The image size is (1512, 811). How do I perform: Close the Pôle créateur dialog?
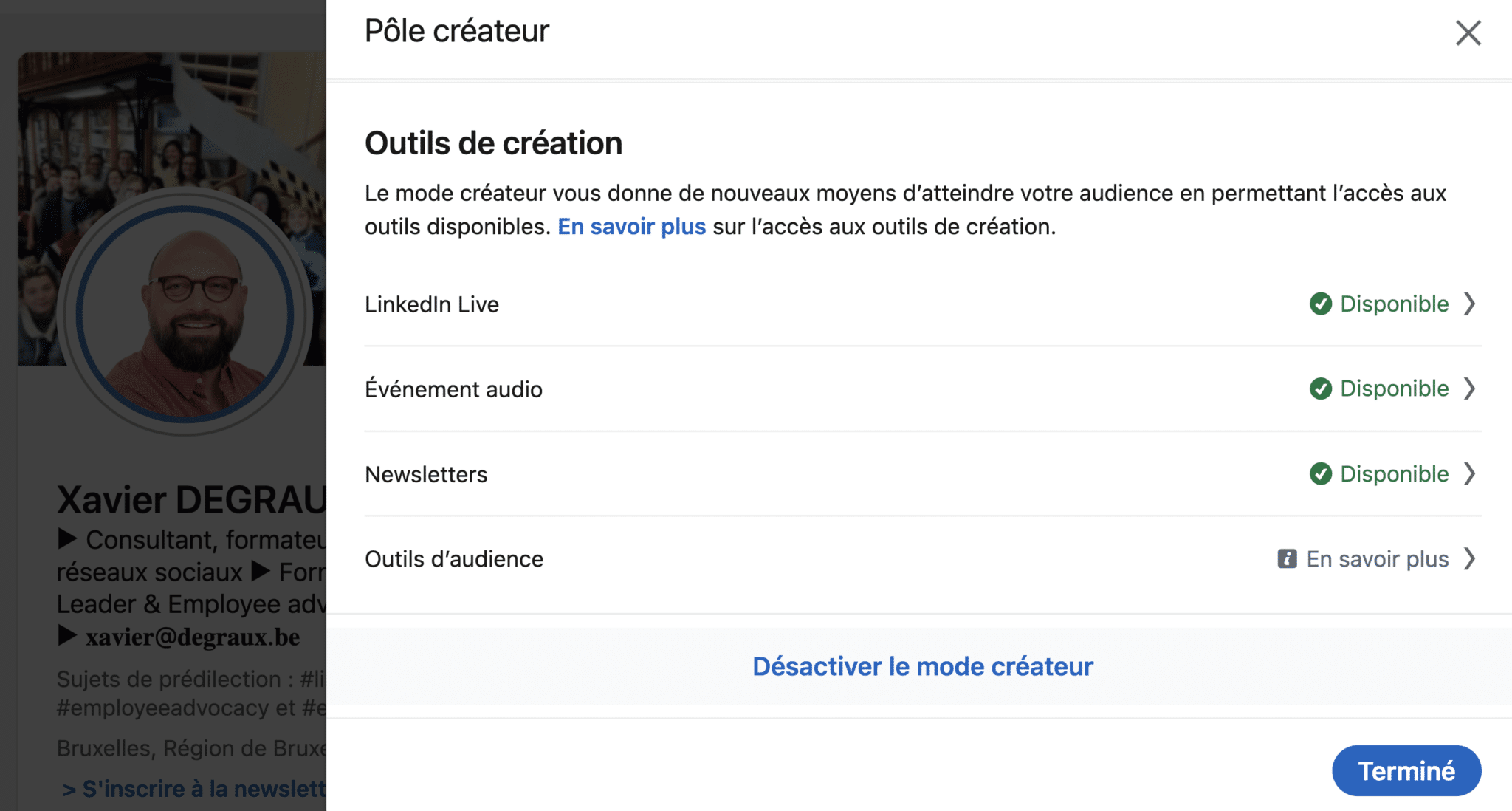[x=1468, y=32]
